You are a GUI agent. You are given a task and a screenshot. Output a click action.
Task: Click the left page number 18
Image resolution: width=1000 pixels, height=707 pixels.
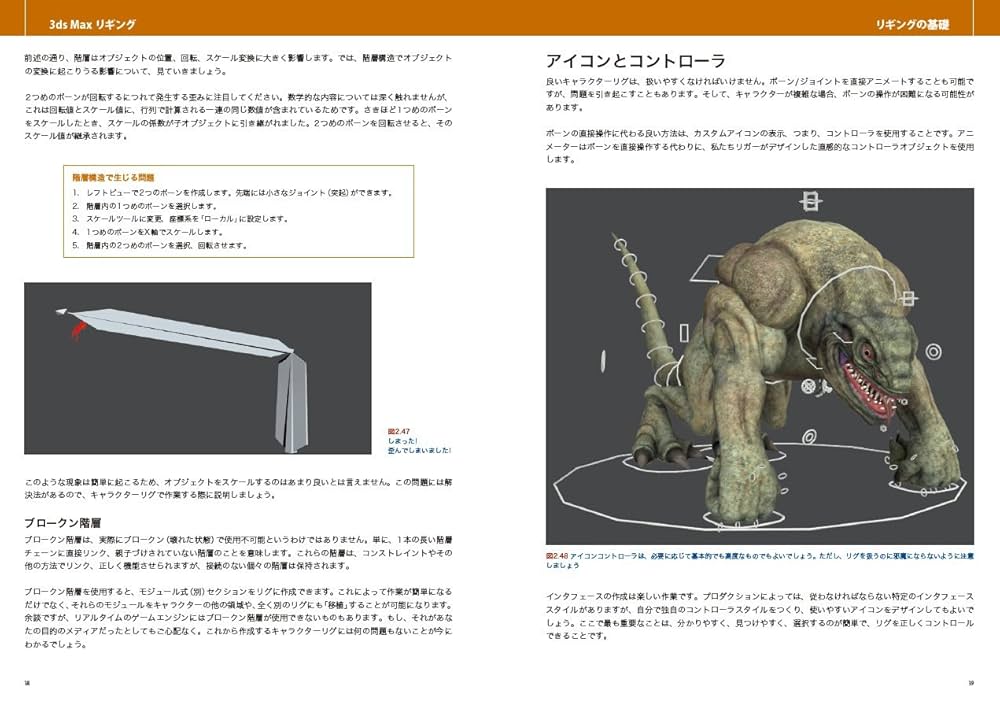tap(27, 683)
